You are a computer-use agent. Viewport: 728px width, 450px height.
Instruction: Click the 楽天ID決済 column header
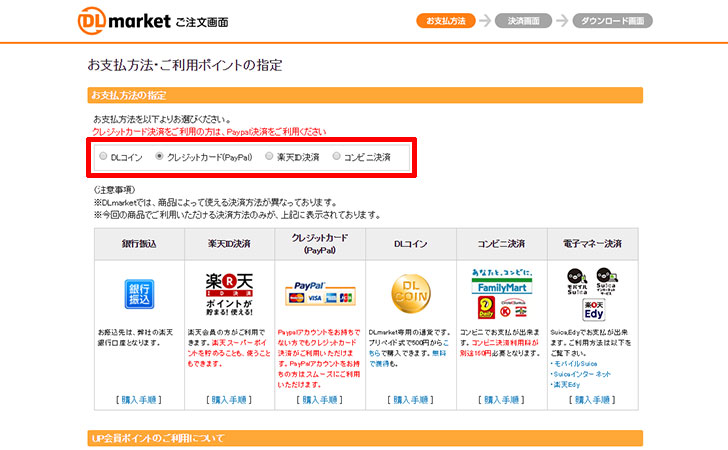(x=229, y=244)
